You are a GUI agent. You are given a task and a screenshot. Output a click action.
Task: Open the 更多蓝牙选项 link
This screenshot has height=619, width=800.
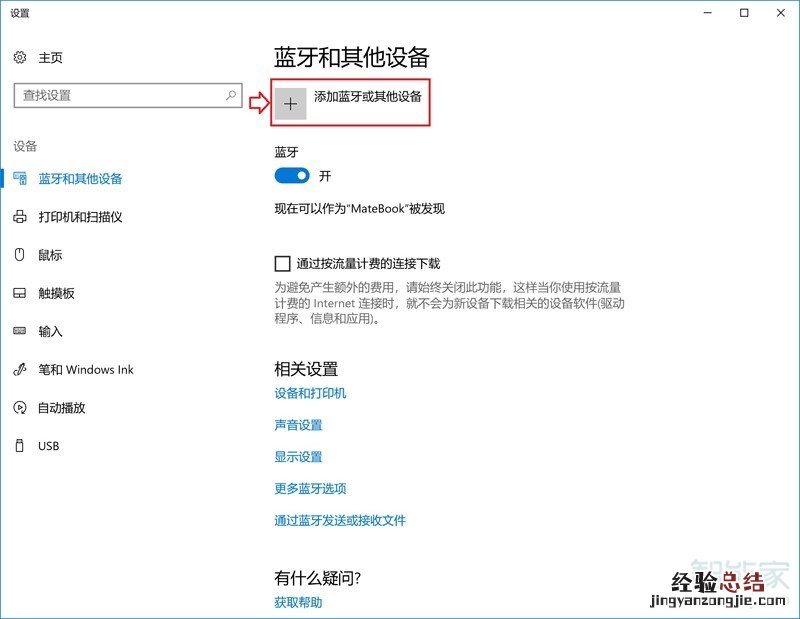[x=310, y=489]
